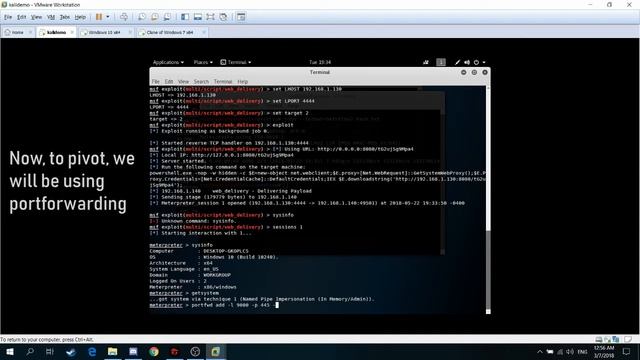
Task: Show hidden system tray icons
Action: (540, 351)
